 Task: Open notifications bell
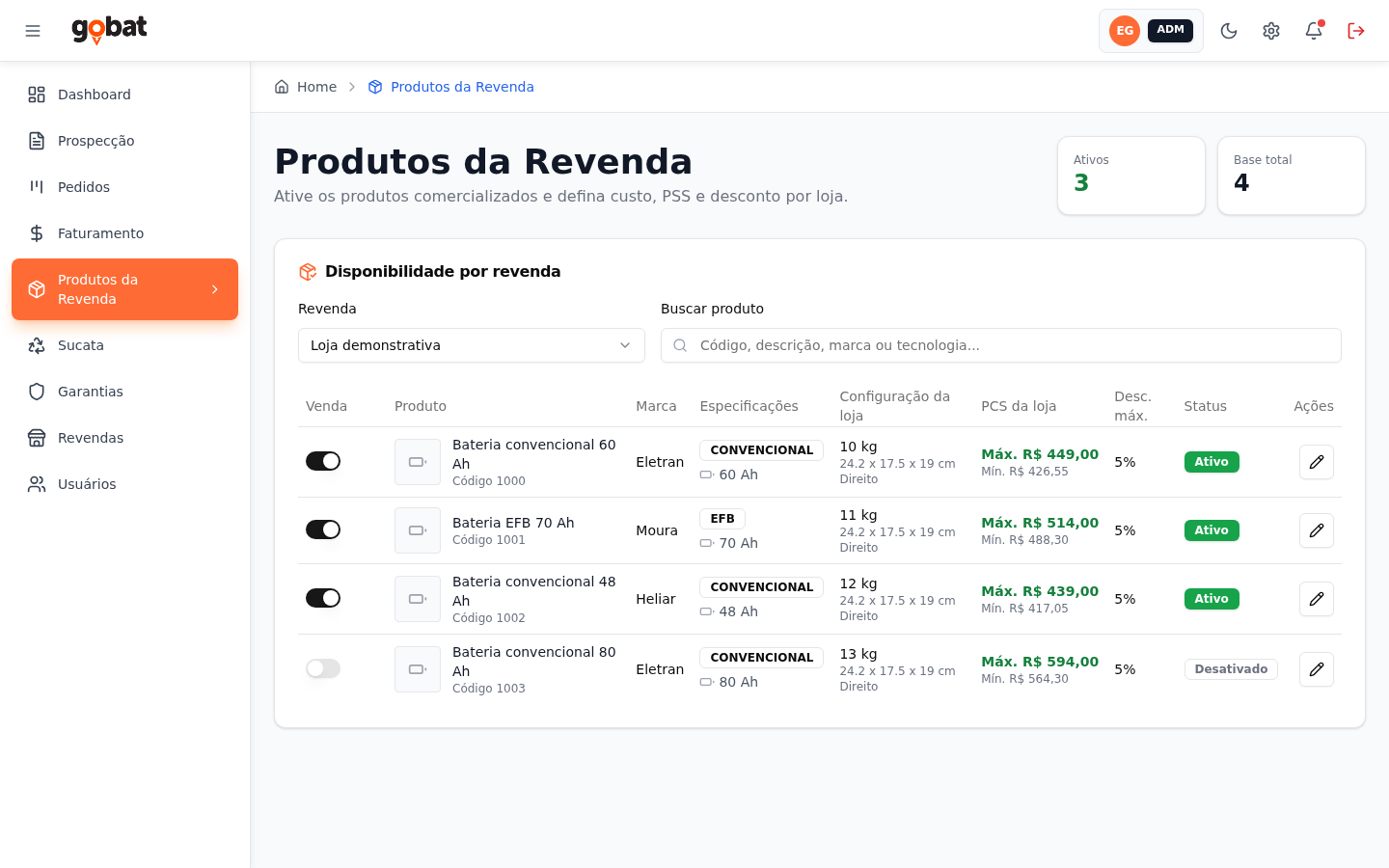coord(1314,31)
